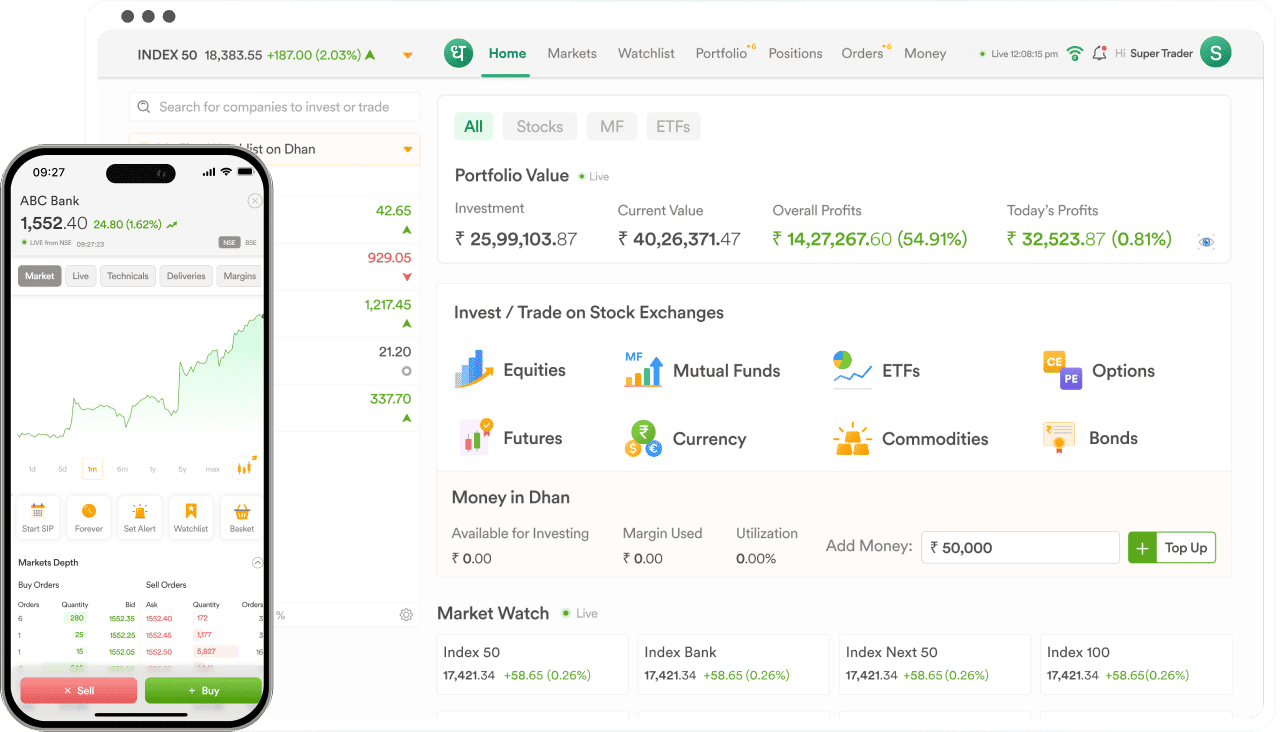1280x732 pixels.
Task: Click the Add Money amount field
Action: click(1020, 547)
